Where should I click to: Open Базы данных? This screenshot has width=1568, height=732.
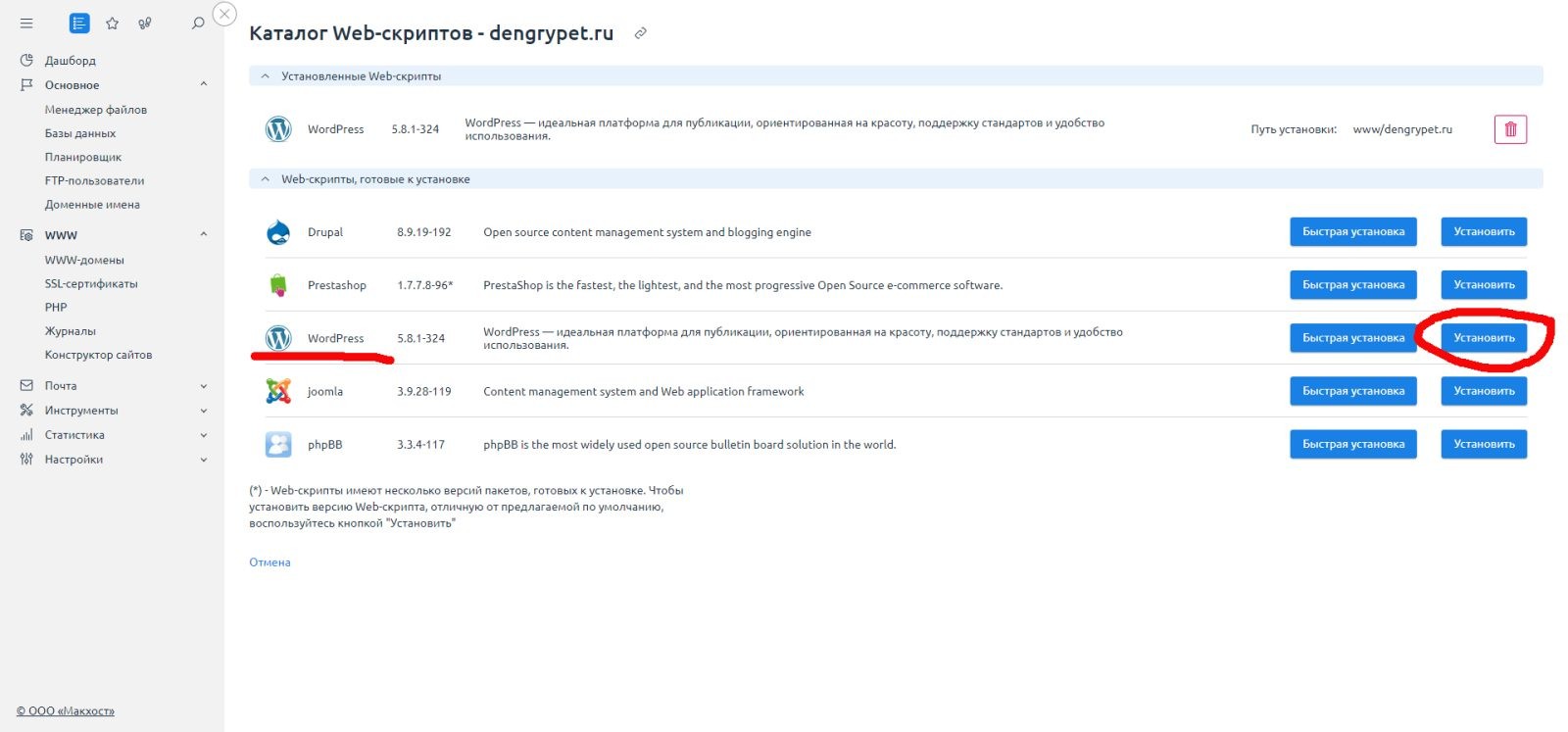pos(80,133)
